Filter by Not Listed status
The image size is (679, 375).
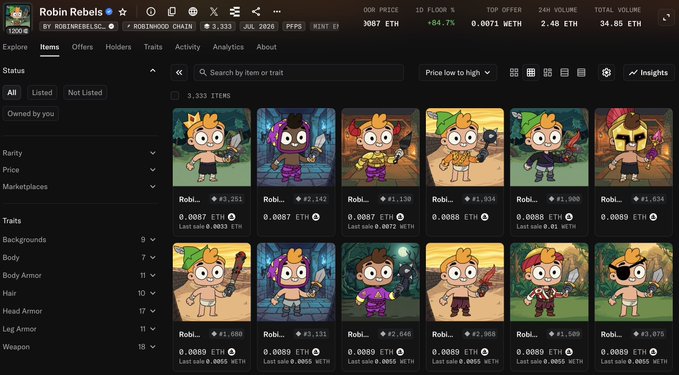pos(85,93)
